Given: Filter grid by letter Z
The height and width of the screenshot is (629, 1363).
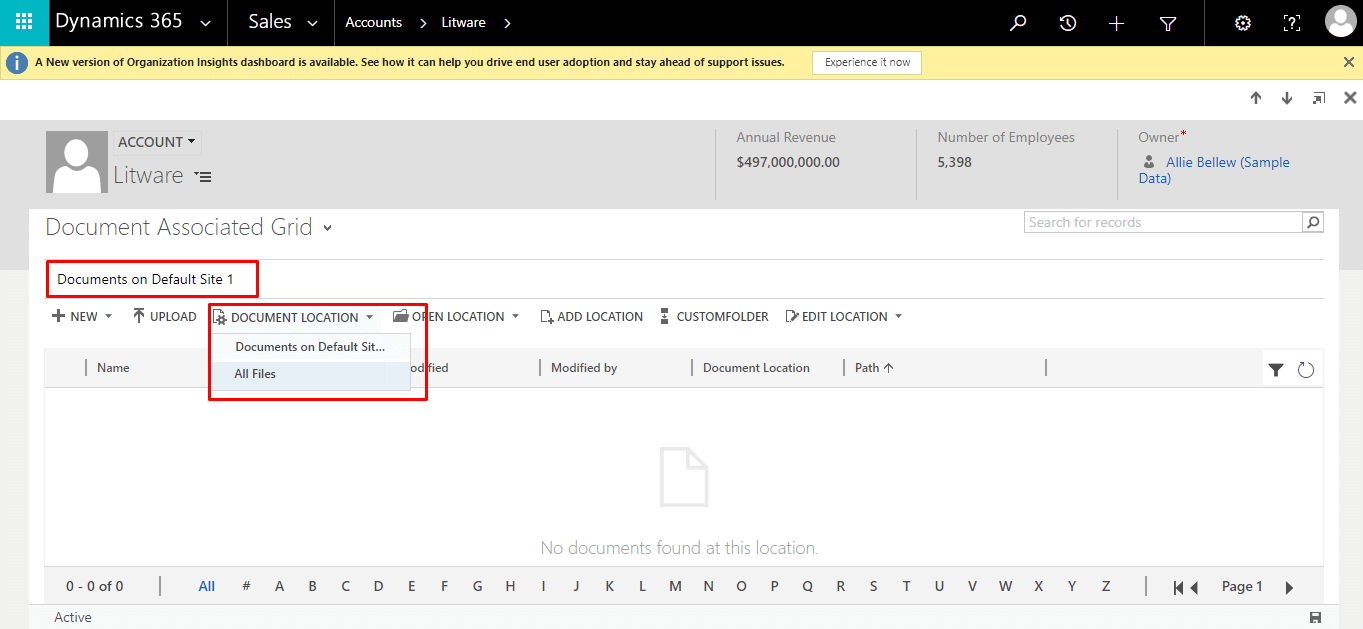Looking at the screenshot, I should tap(1106, 587).
